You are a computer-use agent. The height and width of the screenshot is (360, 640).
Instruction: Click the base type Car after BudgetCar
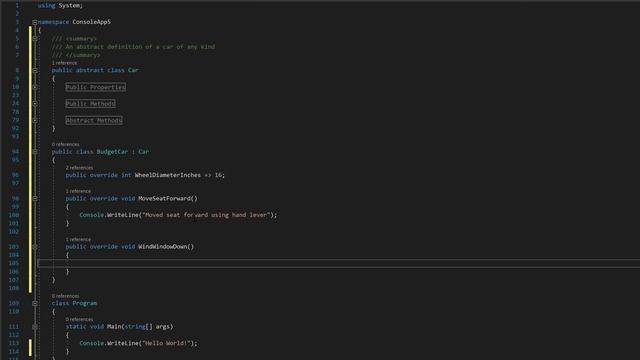point(143,151)
